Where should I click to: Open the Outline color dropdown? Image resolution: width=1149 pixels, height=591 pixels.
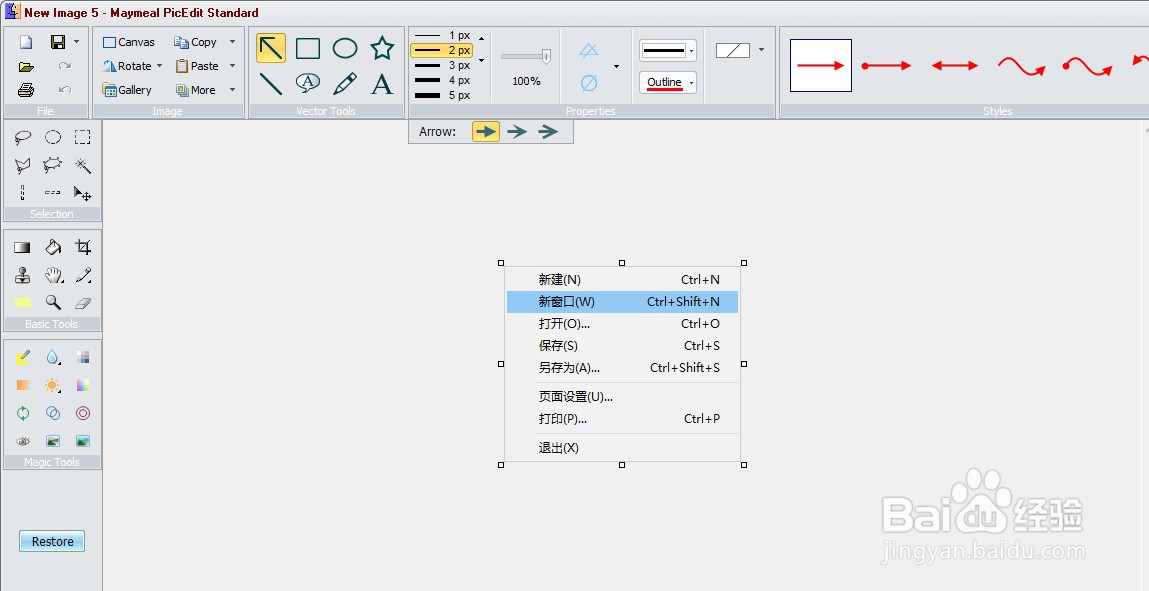coord(691,83)
